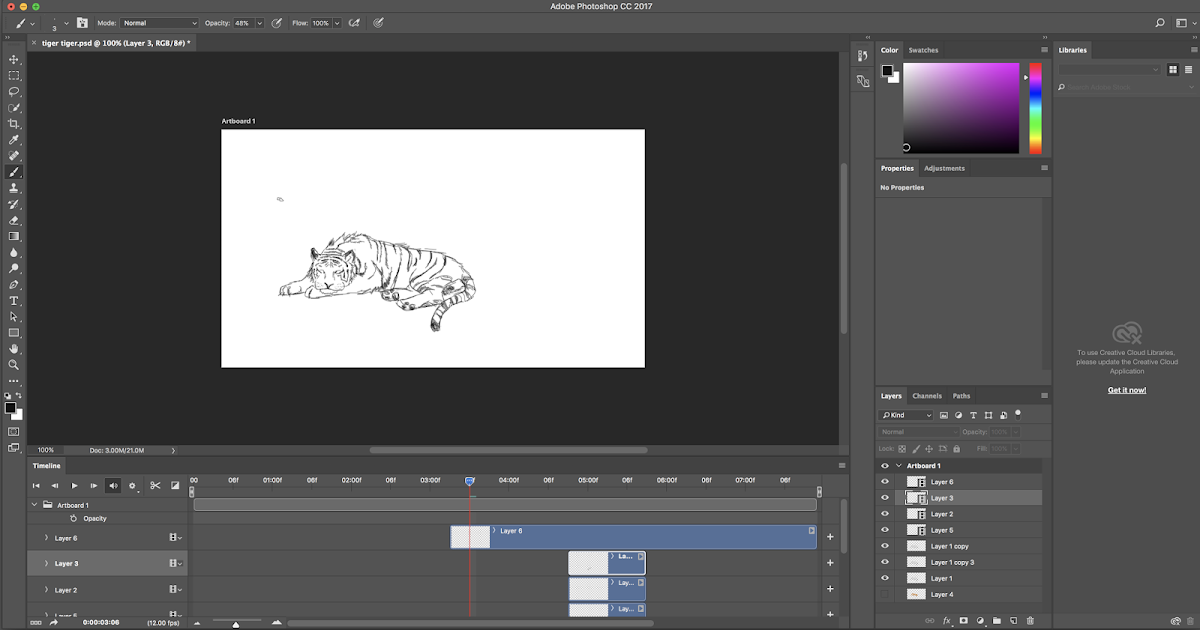Select the Brush tool in the toolbar
The height and width of the screenshot is (630, 1200).
(14, 171)
